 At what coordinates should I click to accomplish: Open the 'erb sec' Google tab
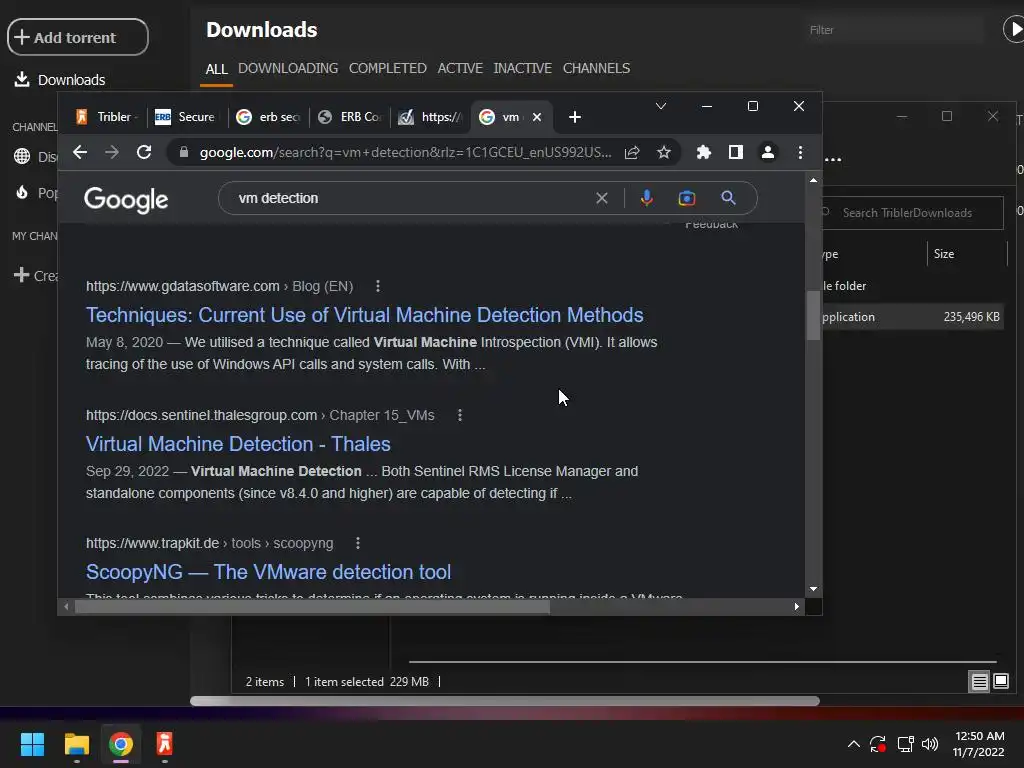tap(267, 117)
